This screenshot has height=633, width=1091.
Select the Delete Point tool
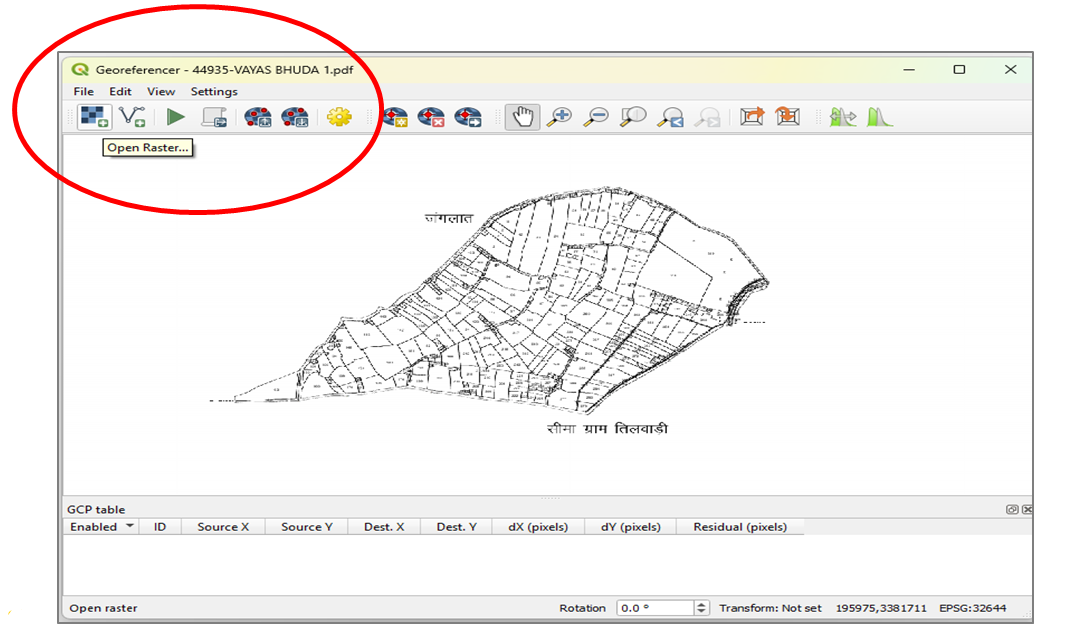[430, 117]
